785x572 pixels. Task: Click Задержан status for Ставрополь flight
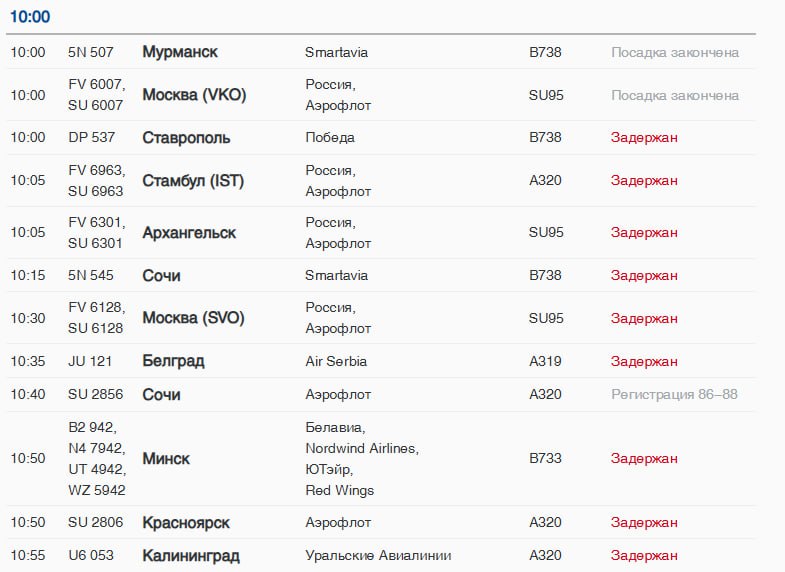click(644, 138)
